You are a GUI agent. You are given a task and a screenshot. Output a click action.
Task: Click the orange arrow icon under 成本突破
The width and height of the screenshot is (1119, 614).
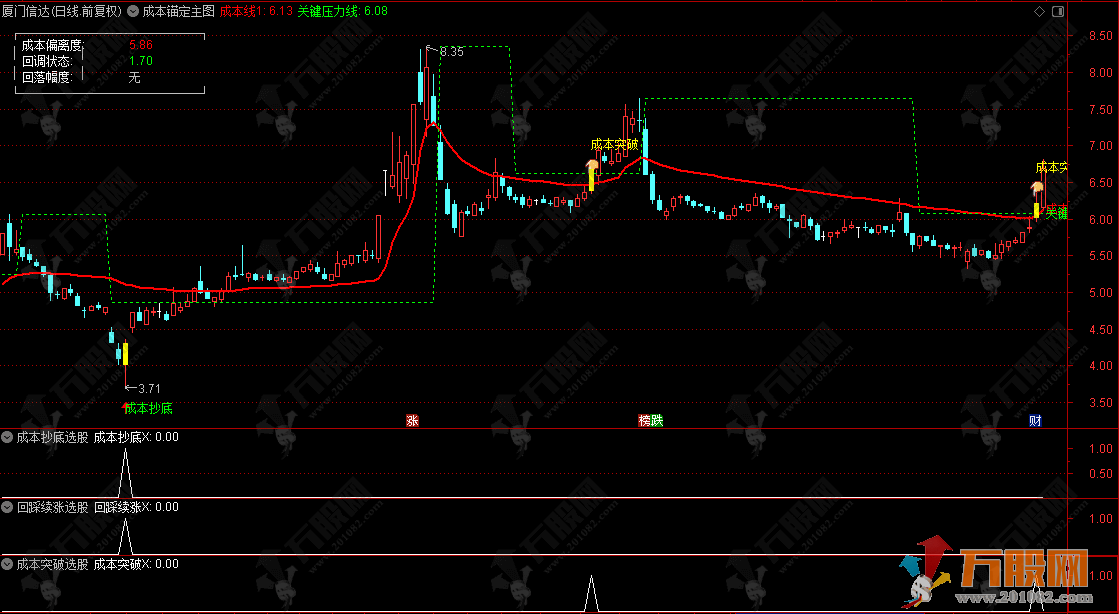[592, 168]
